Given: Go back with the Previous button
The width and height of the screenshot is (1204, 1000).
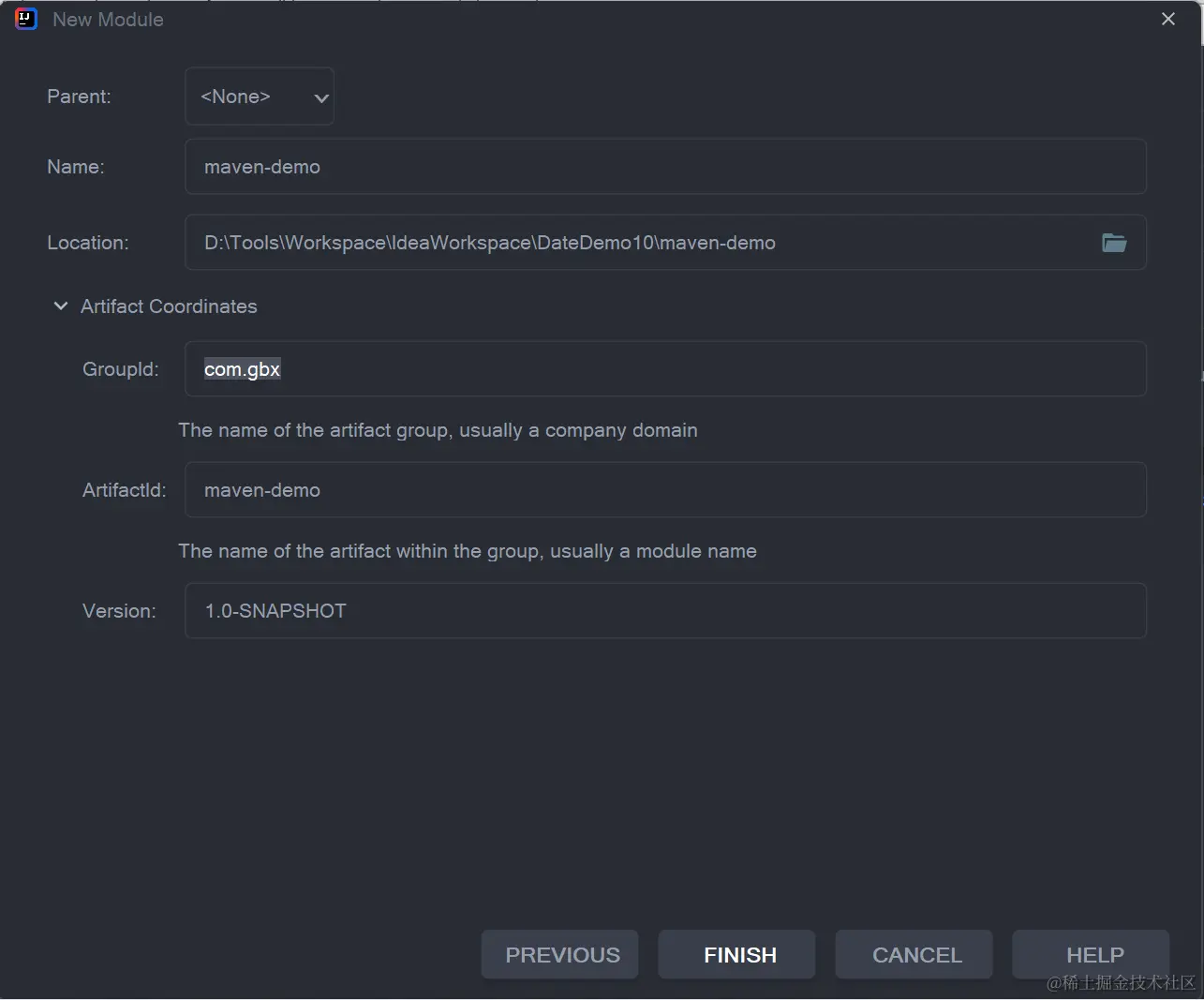Looking at the screenshot, I should click(x=560, y=954).
